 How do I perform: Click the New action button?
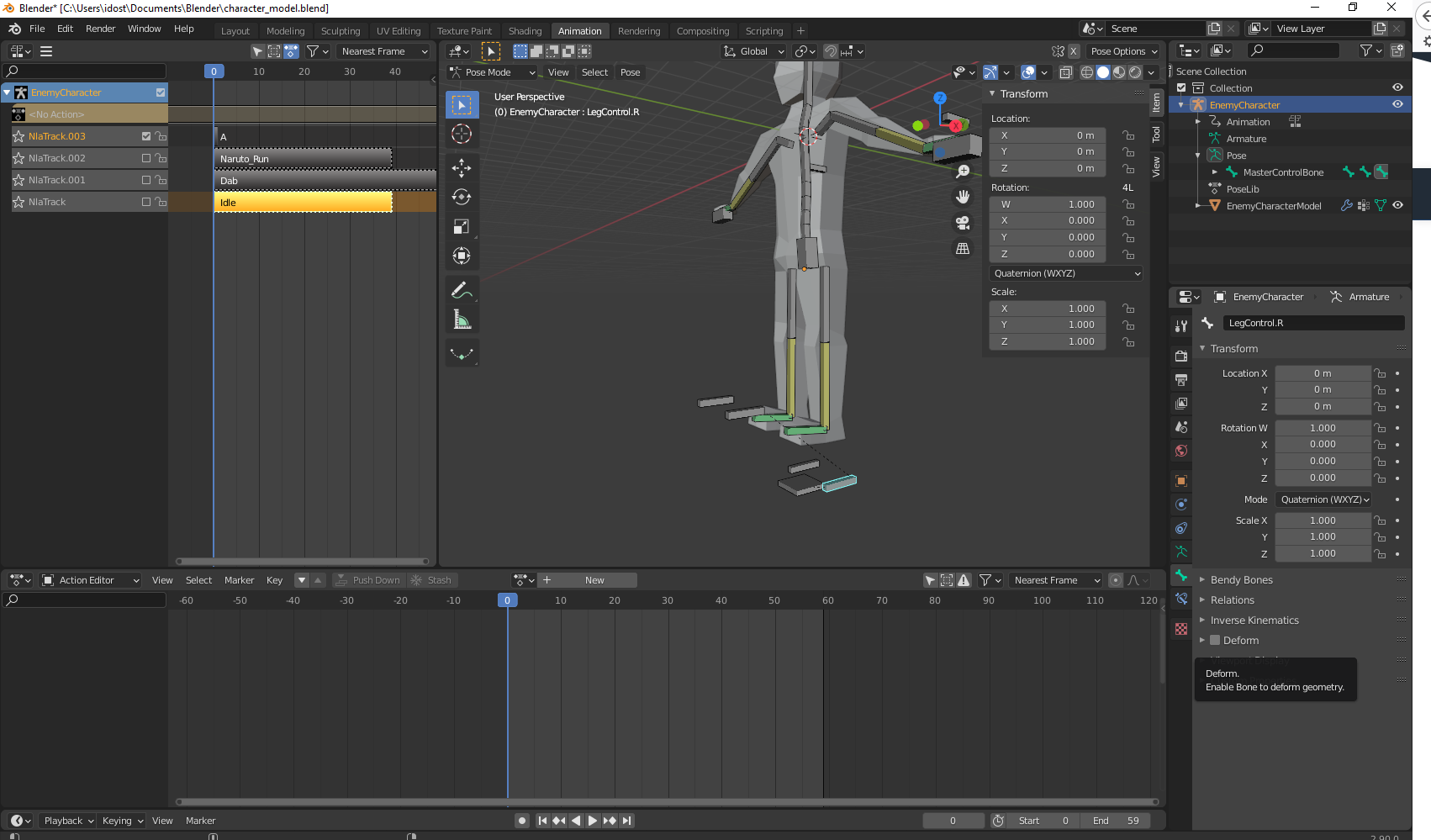(594, 580)
